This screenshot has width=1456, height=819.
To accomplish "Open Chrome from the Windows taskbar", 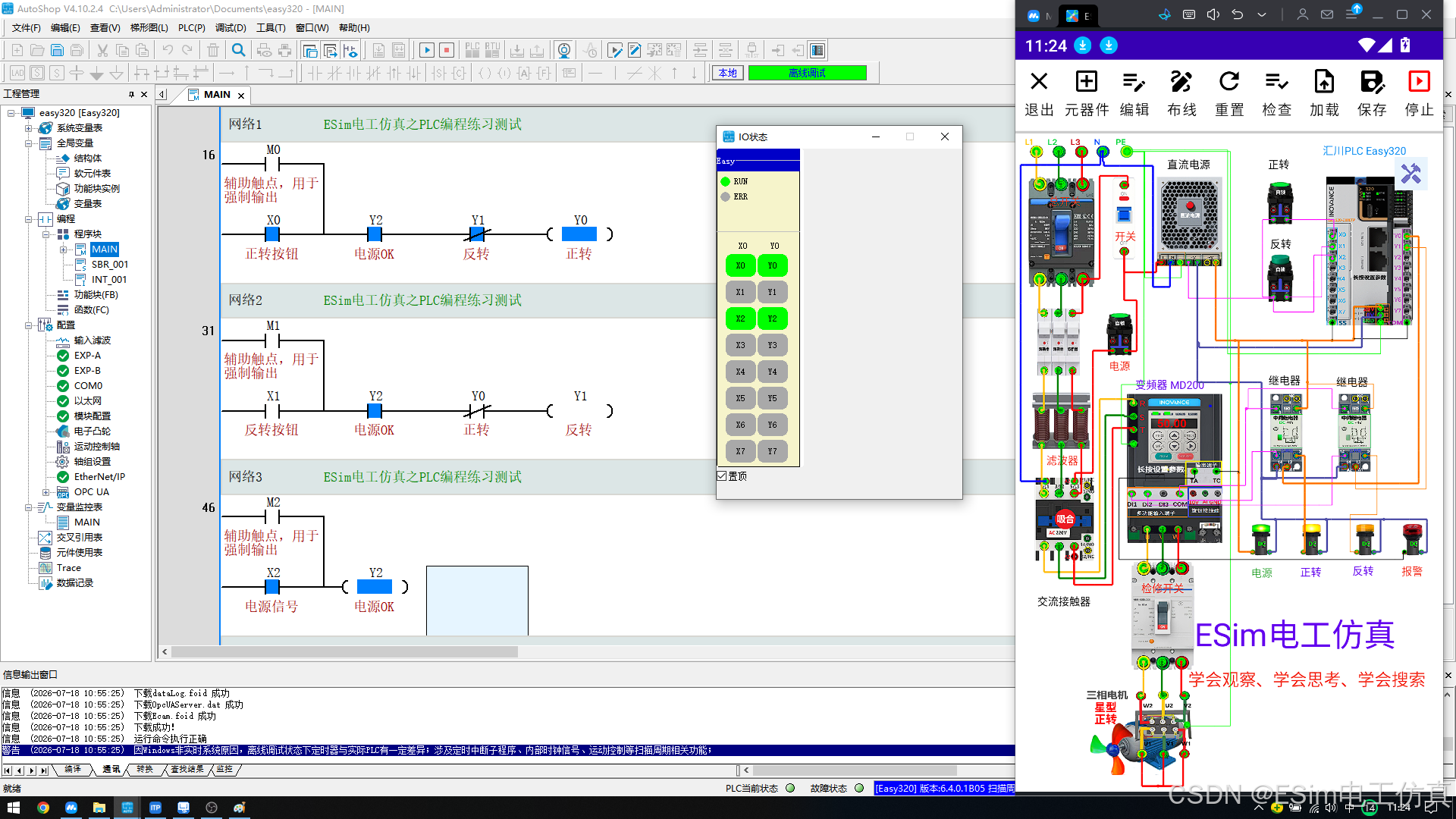I will (x=43, y=808).
